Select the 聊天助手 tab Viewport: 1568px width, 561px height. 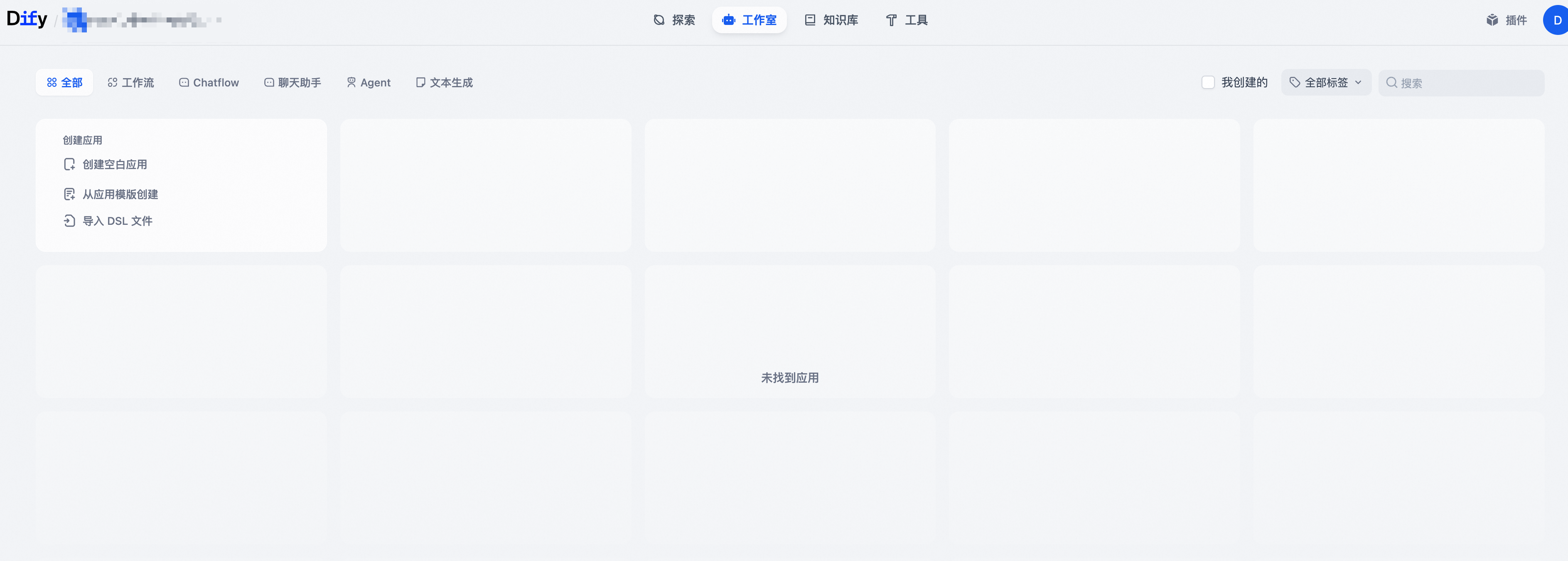(x=292, y=82)
